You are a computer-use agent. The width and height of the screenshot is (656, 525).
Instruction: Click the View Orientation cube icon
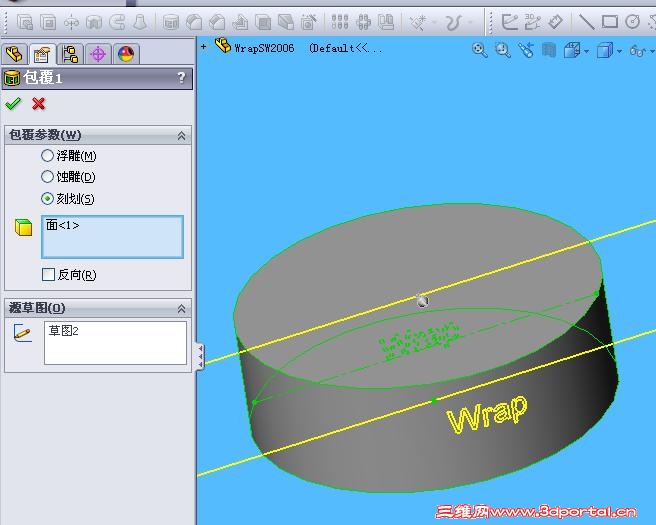[571, 50]
